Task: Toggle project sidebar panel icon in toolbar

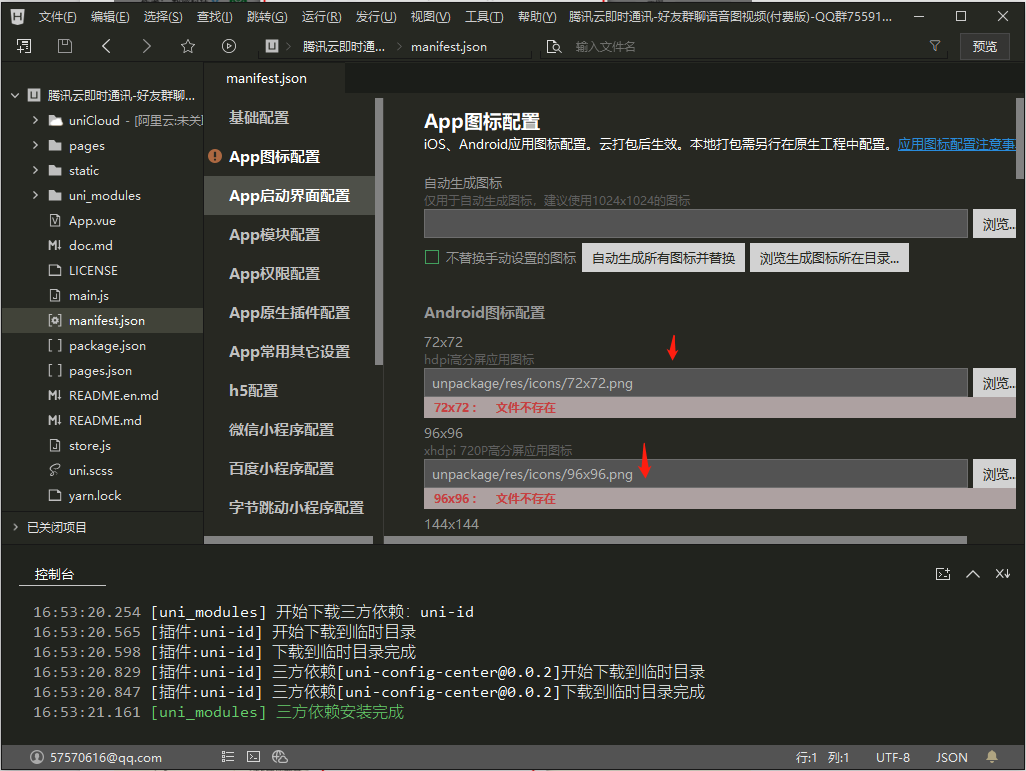Action: 24,46
